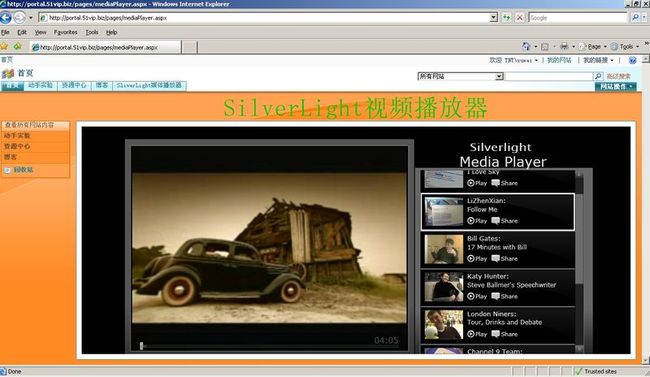Click the blue help icon on page
650x377 pixels.
pos(632,60)
